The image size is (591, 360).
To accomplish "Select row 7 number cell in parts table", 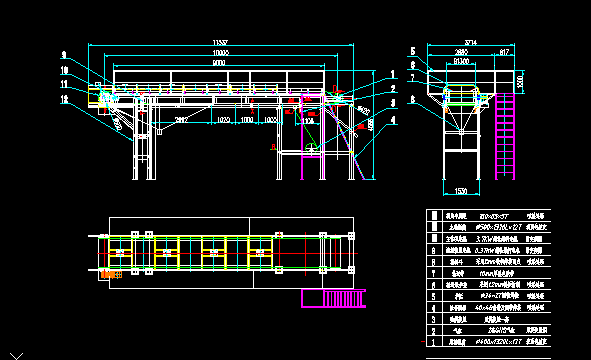I will pyautogui.click(x=433, y=273).
